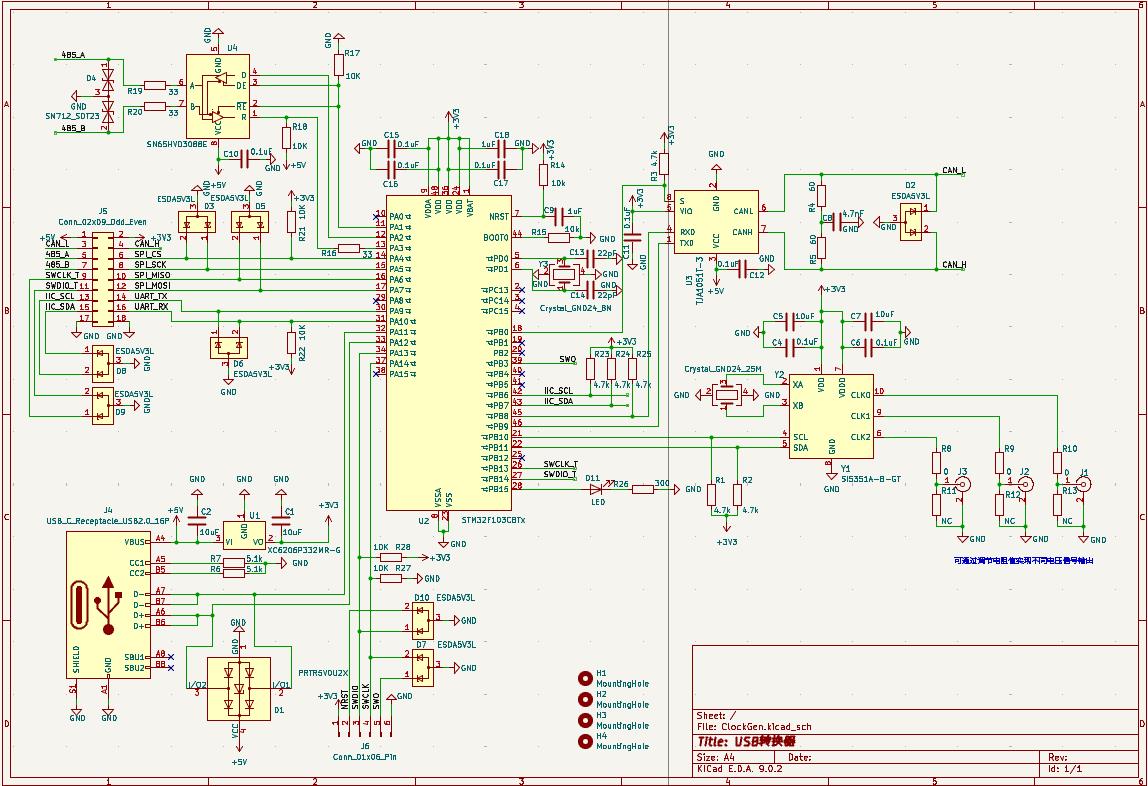Select the CAN_L net label near D2

pos(953,171)
